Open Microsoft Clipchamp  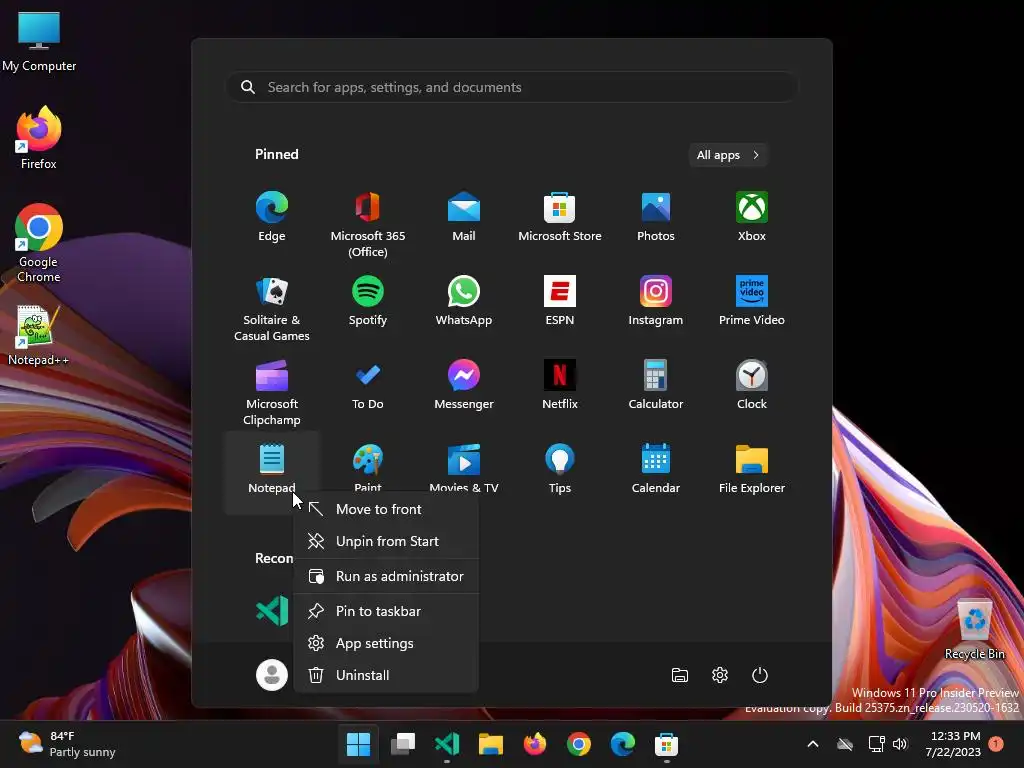coord(272,394)
